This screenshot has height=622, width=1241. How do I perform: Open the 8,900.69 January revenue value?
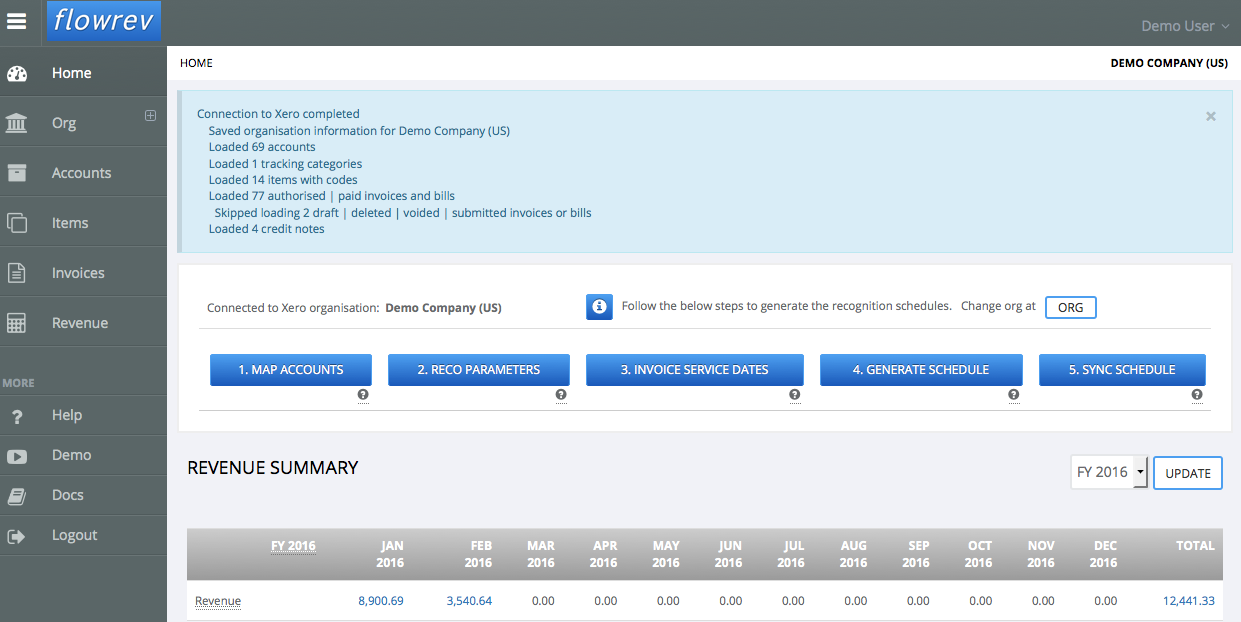click(x=380, y=601)
